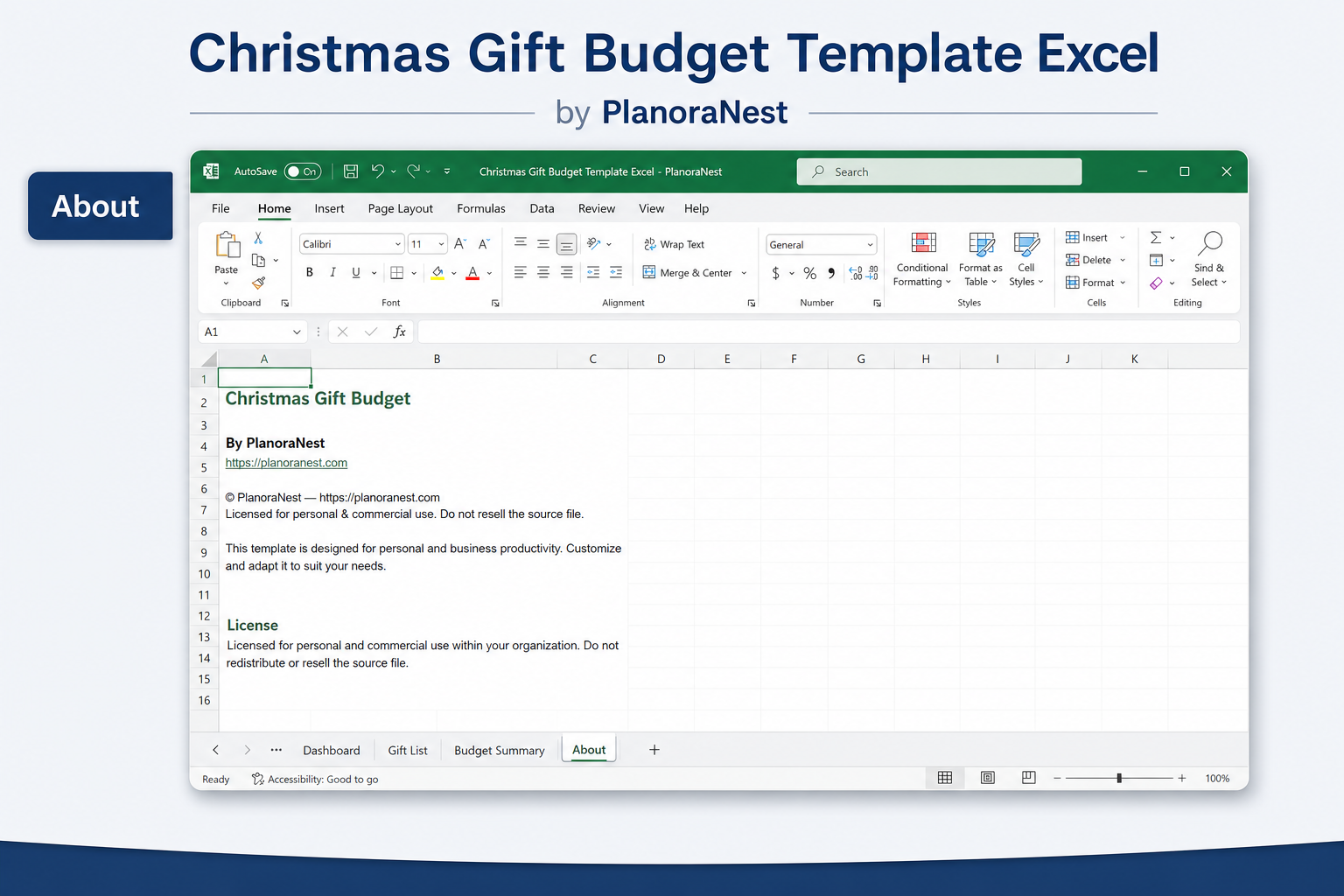The image size is (1344, 896).
Task: Apply Accounting dollar number format
Action: [x=776, y=273]
